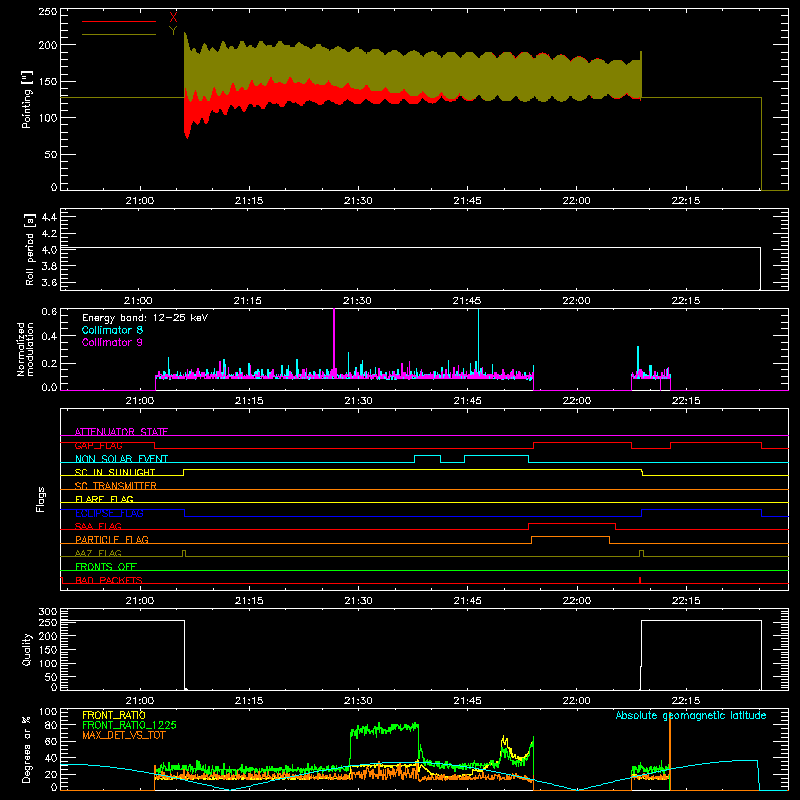The image size is (800, 800).
Task: Select the FLARE_FLAG label
Action: 104,499
